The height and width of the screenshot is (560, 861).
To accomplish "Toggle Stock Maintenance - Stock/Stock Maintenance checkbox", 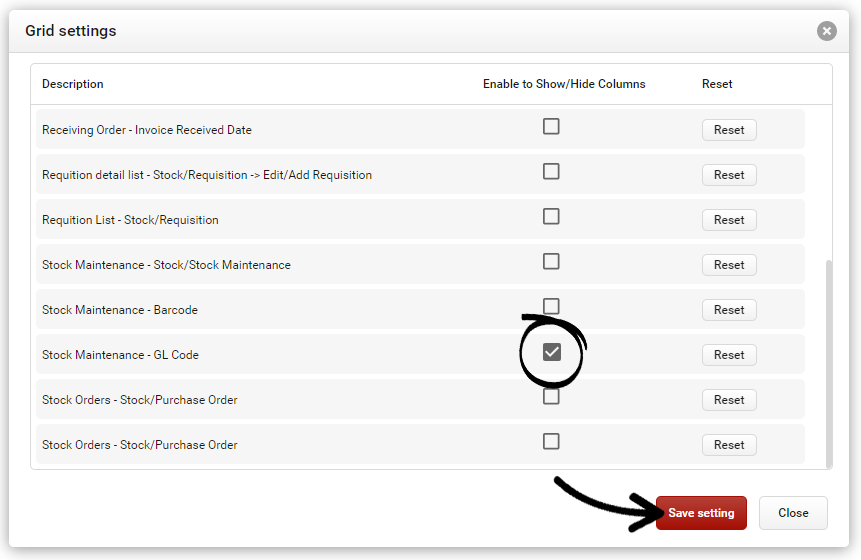I will click(x=551, y=262).
